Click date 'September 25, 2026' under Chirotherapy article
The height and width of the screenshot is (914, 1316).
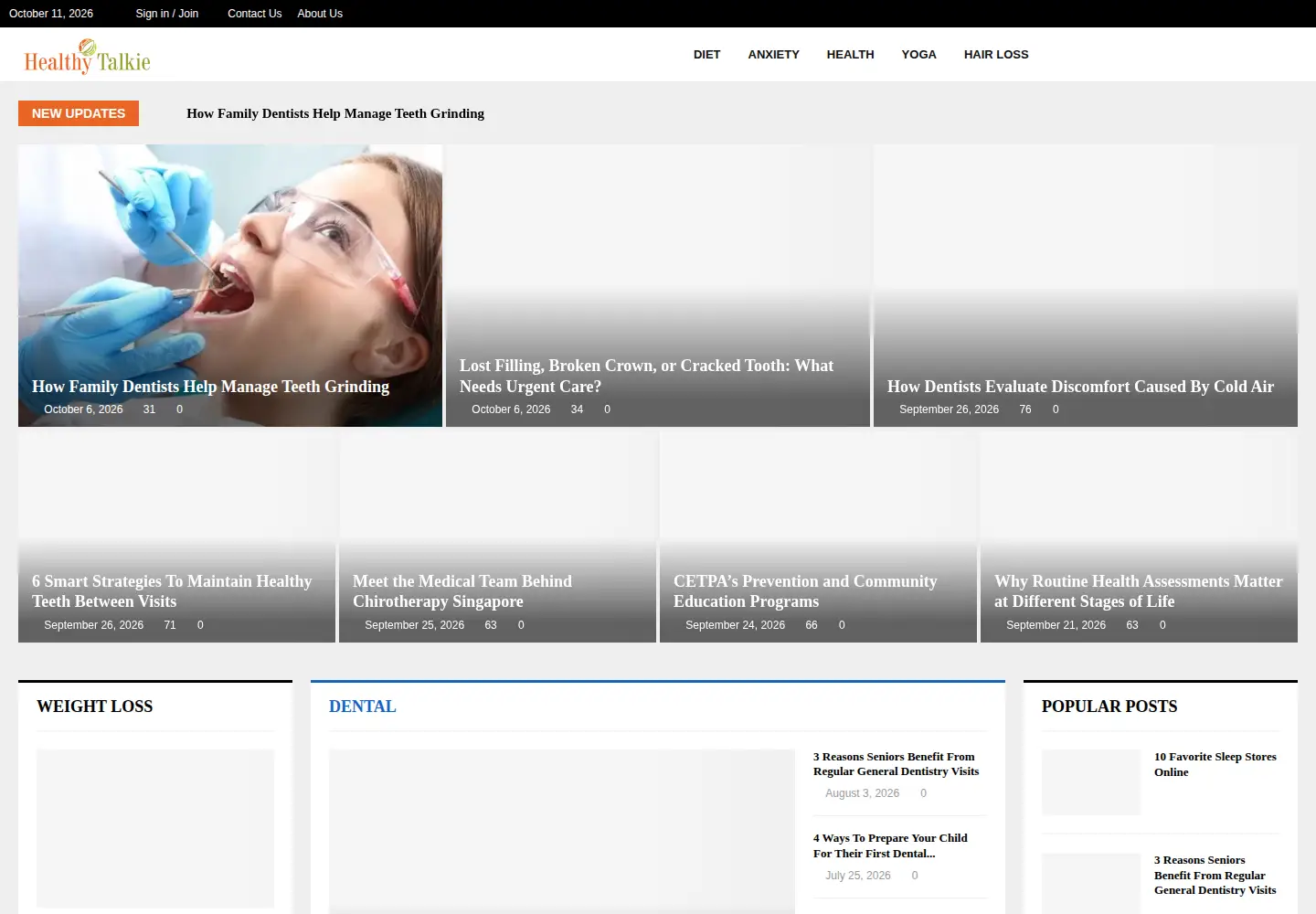[414, 625]
